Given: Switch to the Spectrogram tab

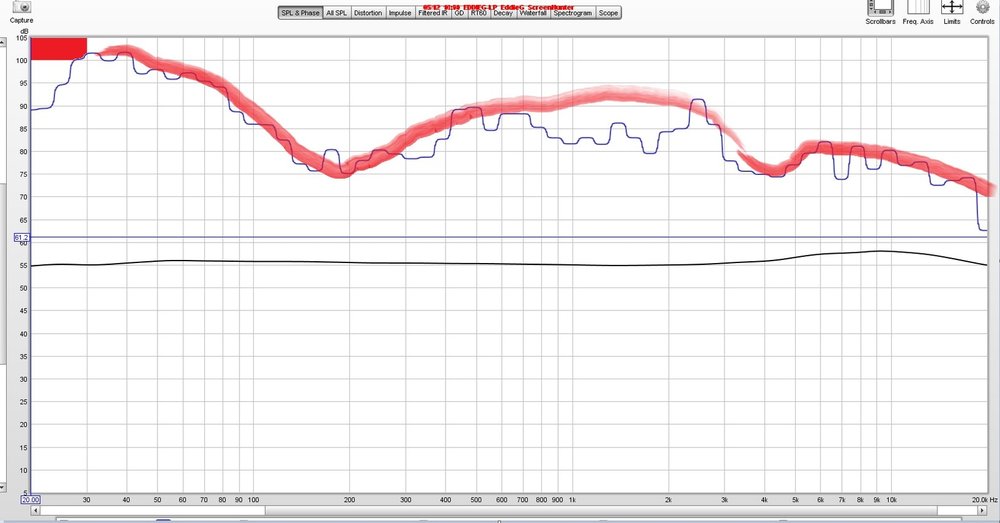Looking at the screenshot, I should click(573, 13).
